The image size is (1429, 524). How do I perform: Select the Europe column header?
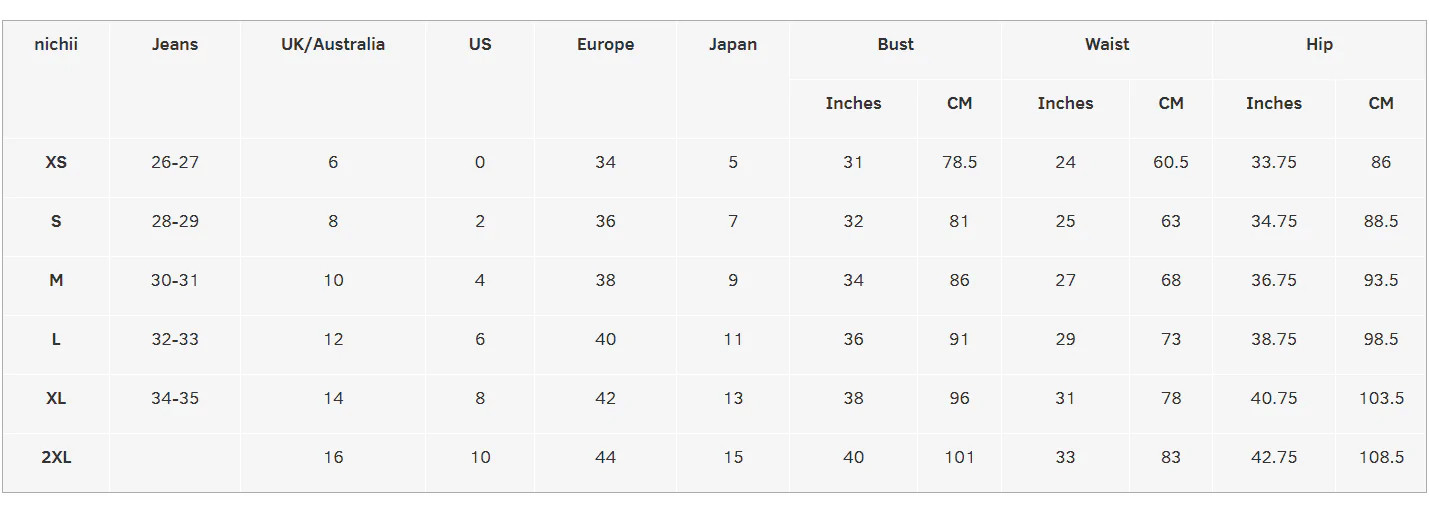[x=605, y=44]
